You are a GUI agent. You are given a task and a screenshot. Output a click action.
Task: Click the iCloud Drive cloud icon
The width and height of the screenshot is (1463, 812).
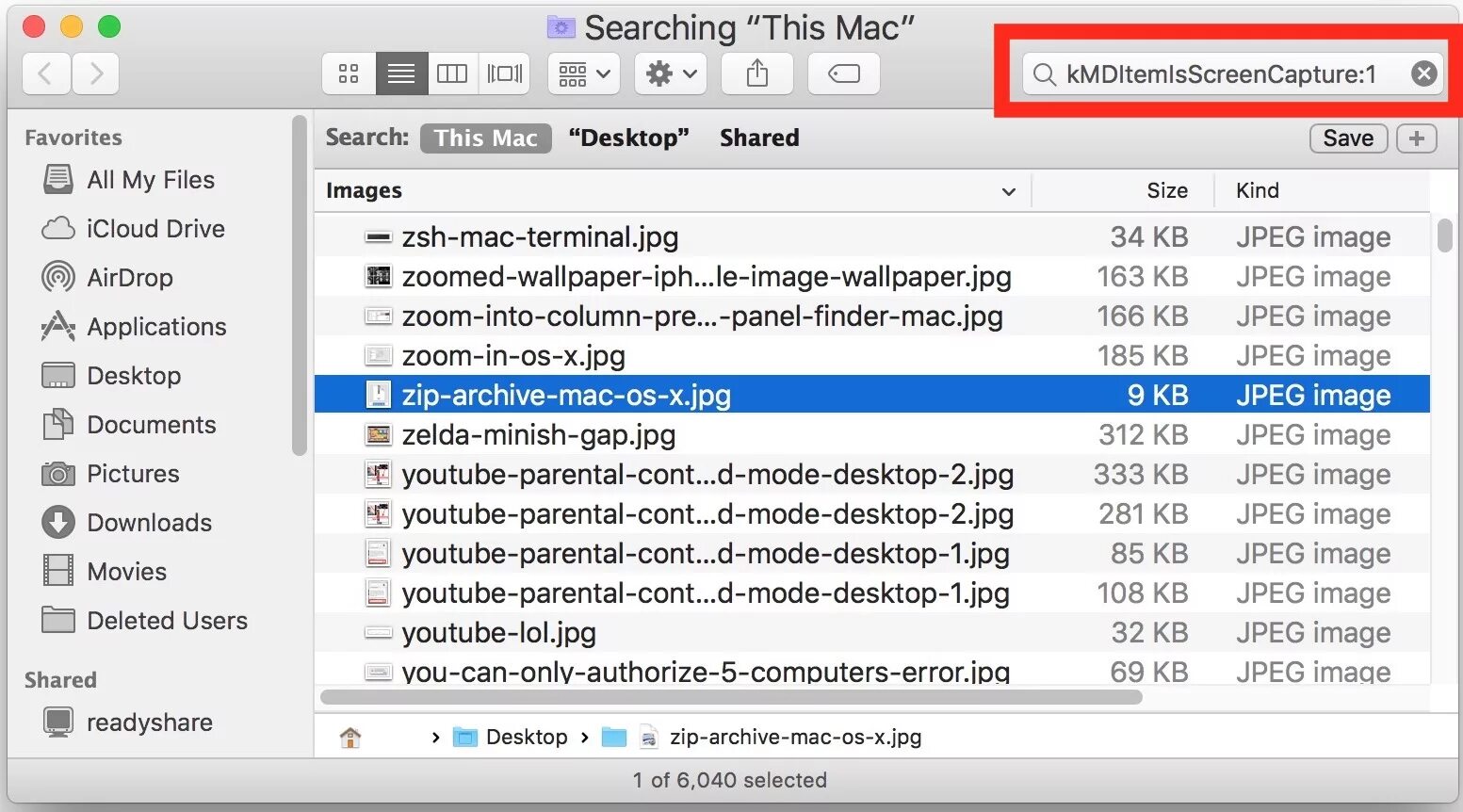[58, 229]
